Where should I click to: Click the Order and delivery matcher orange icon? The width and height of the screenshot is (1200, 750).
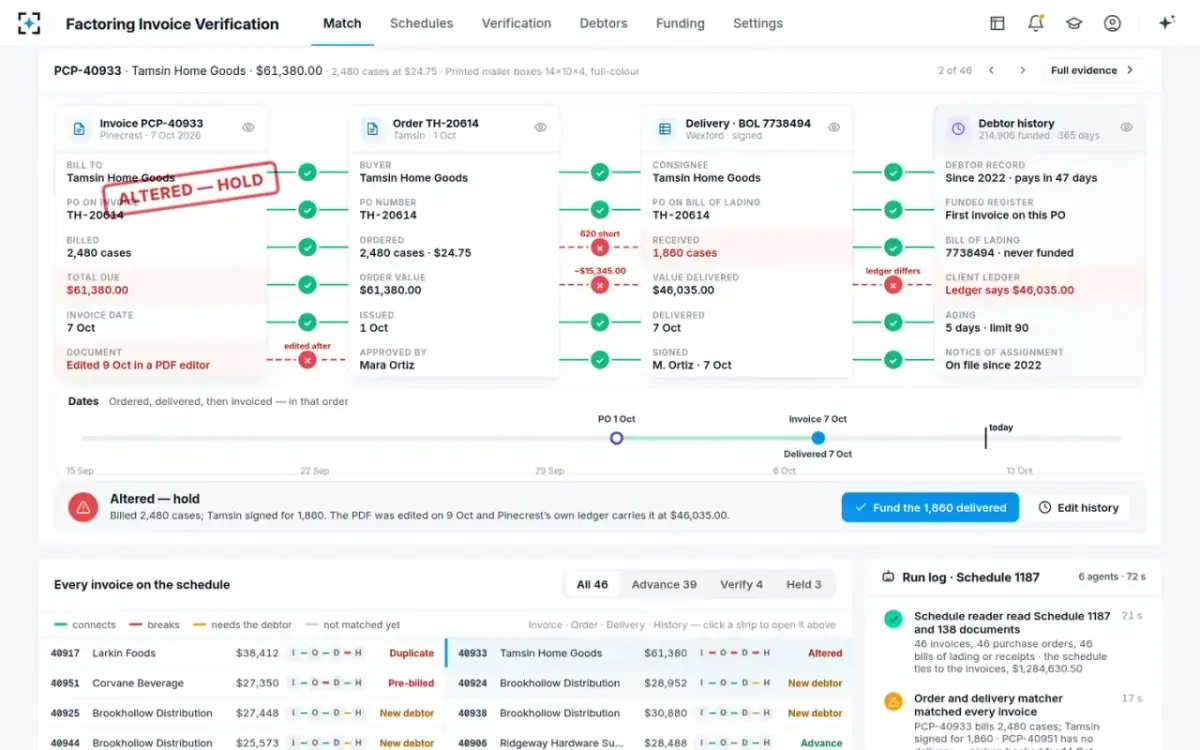pos(893,701)
